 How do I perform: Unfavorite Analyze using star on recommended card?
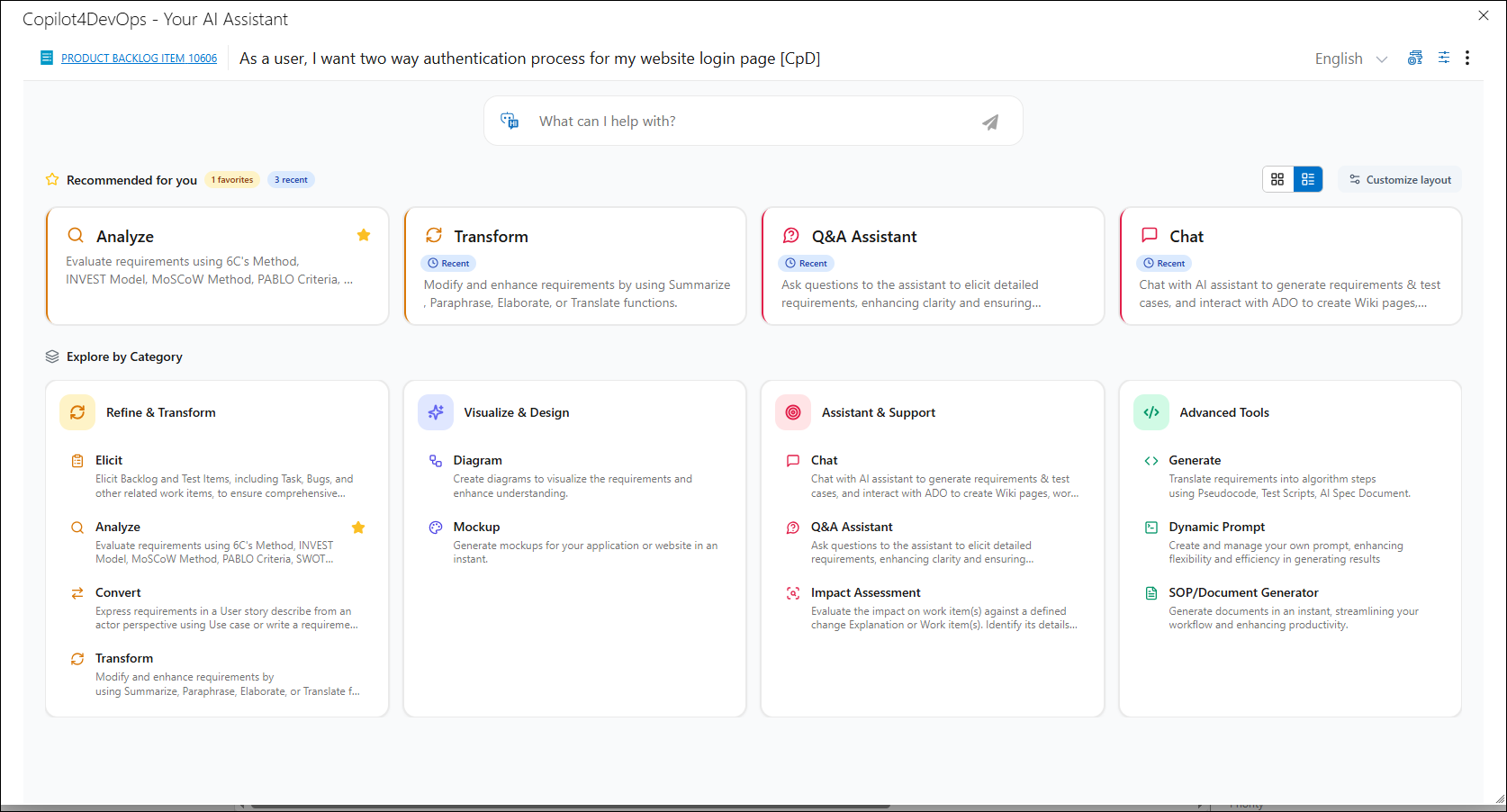364,235
